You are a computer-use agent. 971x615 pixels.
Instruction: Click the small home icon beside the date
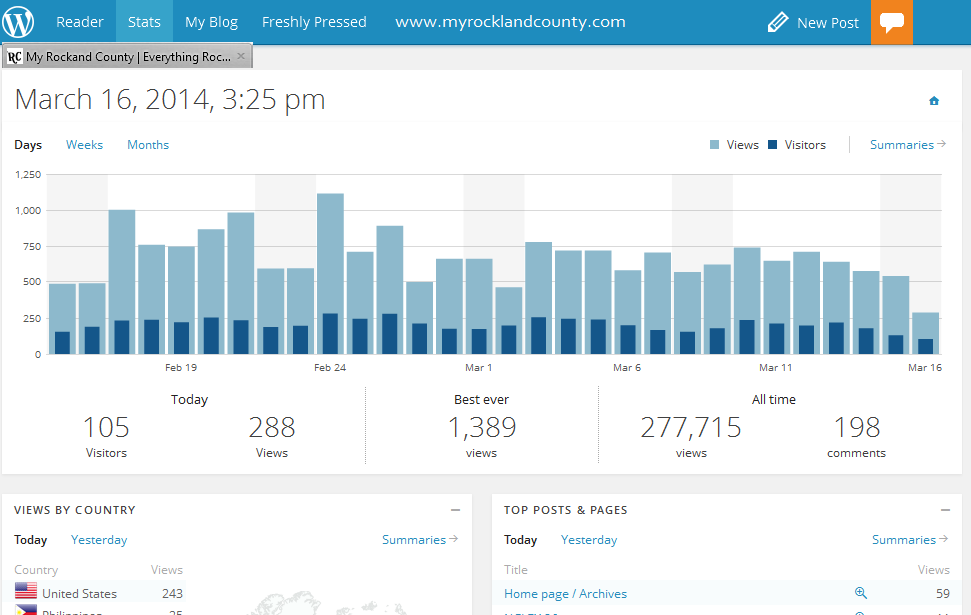point(934,101)
